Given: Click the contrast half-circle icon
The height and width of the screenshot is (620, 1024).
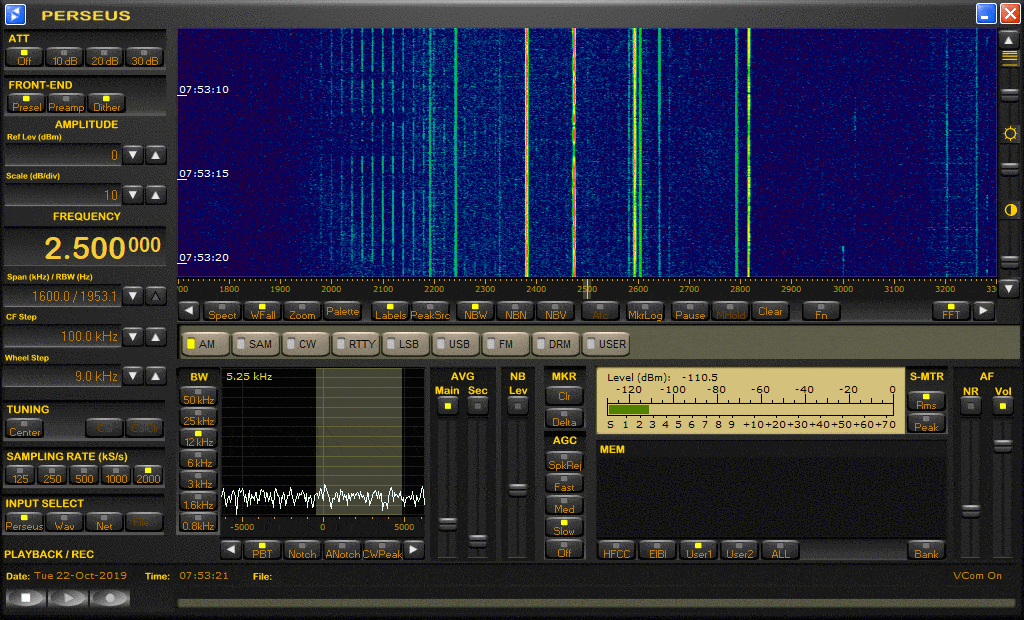Looking at the screenshot, I should tap(1010, 210).
